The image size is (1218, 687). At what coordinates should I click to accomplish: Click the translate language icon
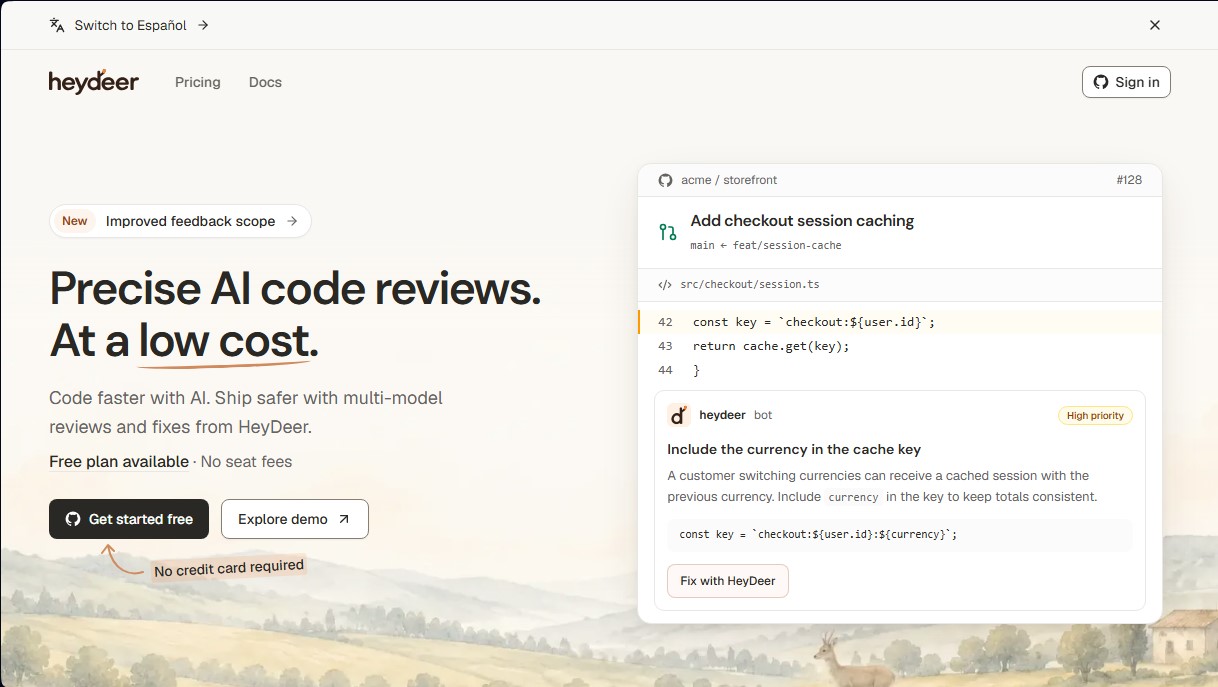57,25
